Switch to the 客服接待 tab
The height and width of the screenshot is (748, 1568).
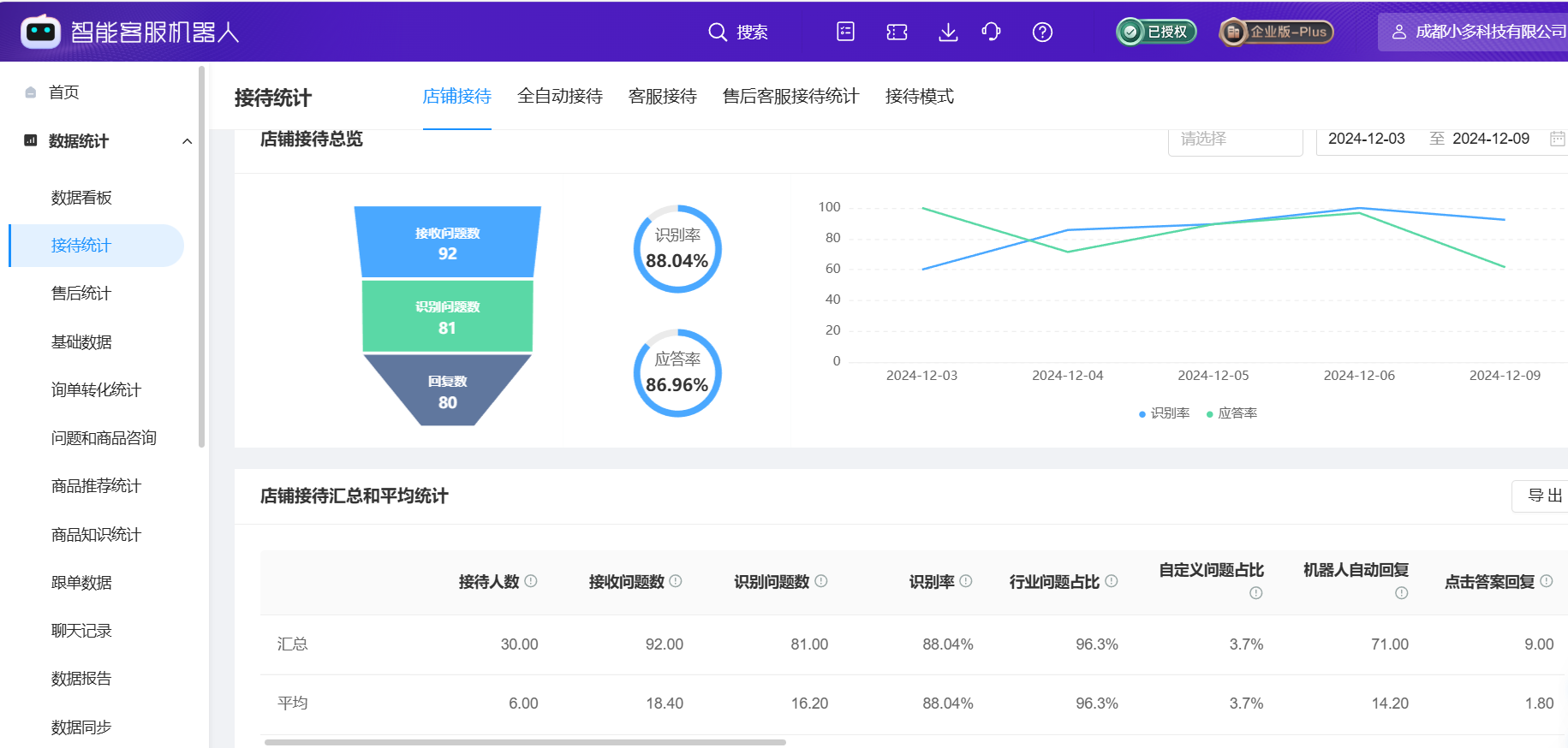pyautogui.click(x=663, y=96)
